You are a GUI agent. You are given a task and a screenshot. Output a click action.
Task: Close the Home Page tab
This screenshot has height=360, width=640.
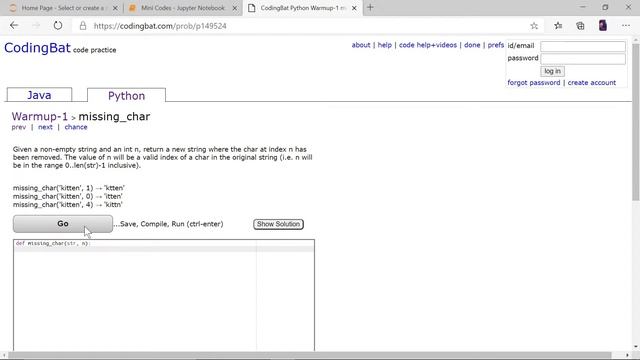[x=115, y=8]
